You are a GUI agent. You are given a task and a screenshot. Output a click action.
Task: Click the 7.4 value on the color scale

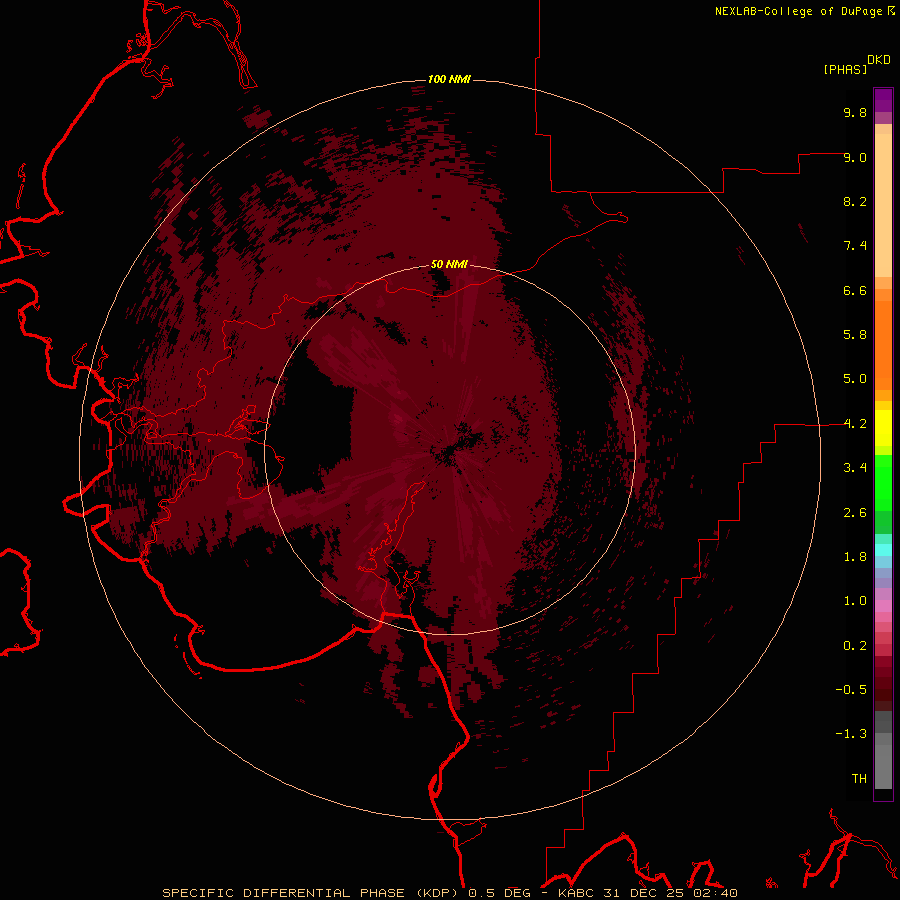pyautogui.click(x=855, y=246)
